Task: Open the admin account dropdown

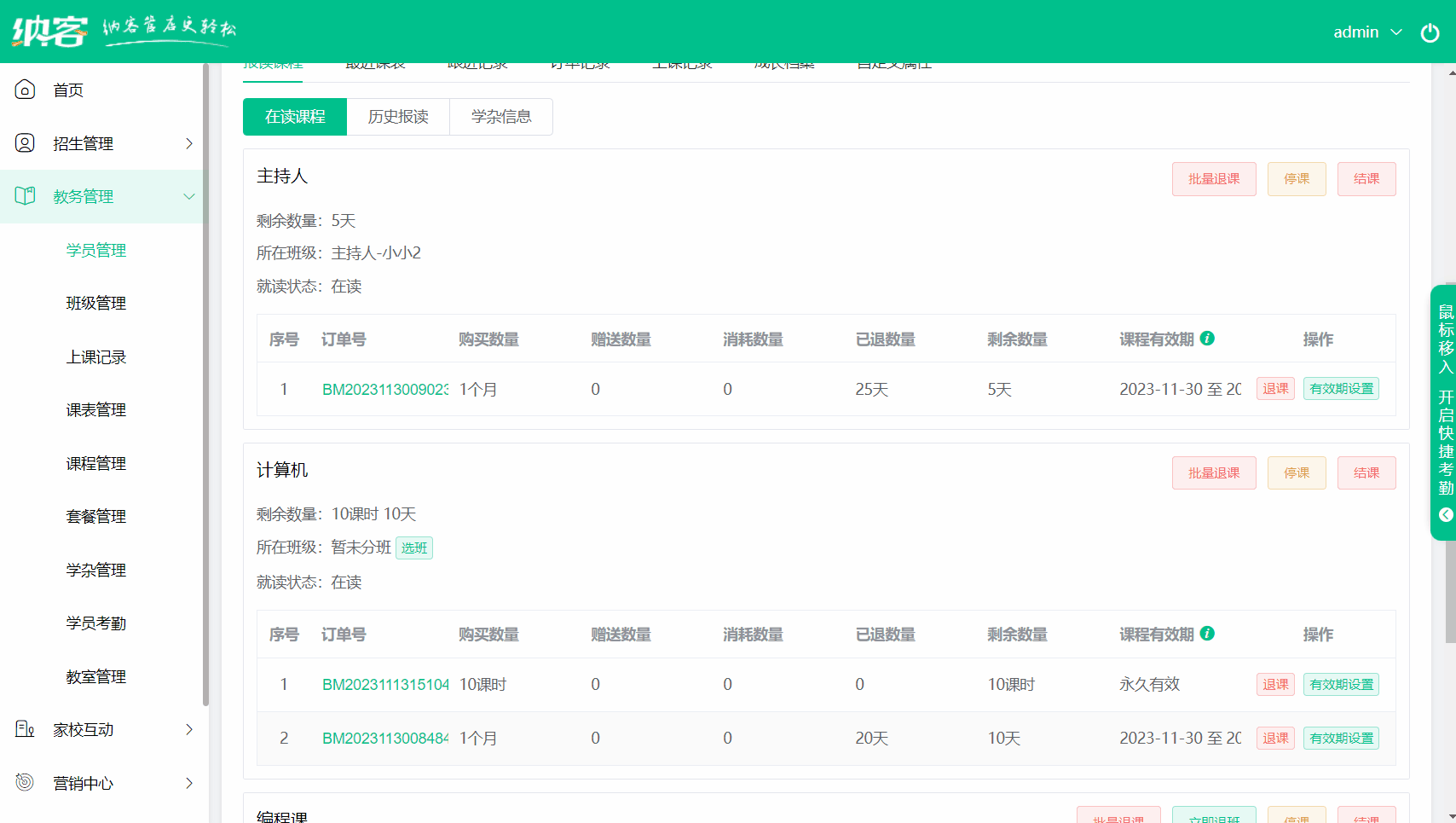Action: 1367,32
